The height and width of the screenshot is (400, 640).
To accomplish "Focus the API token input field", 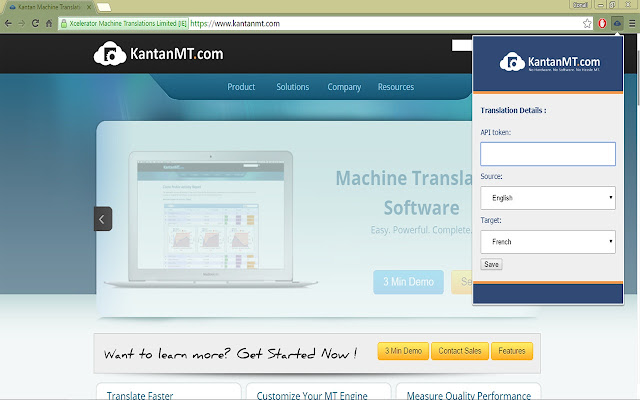I will [x=548, y=154].
